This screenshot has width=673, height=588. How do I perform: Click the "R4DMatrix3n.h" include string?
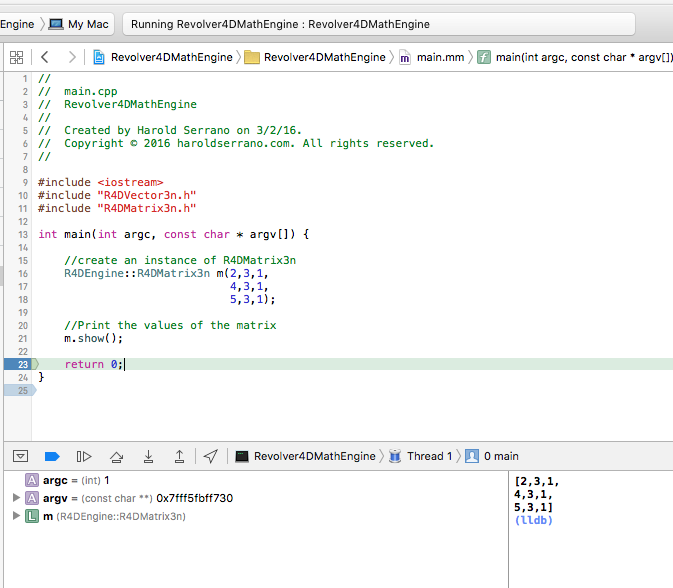point(146,208)
